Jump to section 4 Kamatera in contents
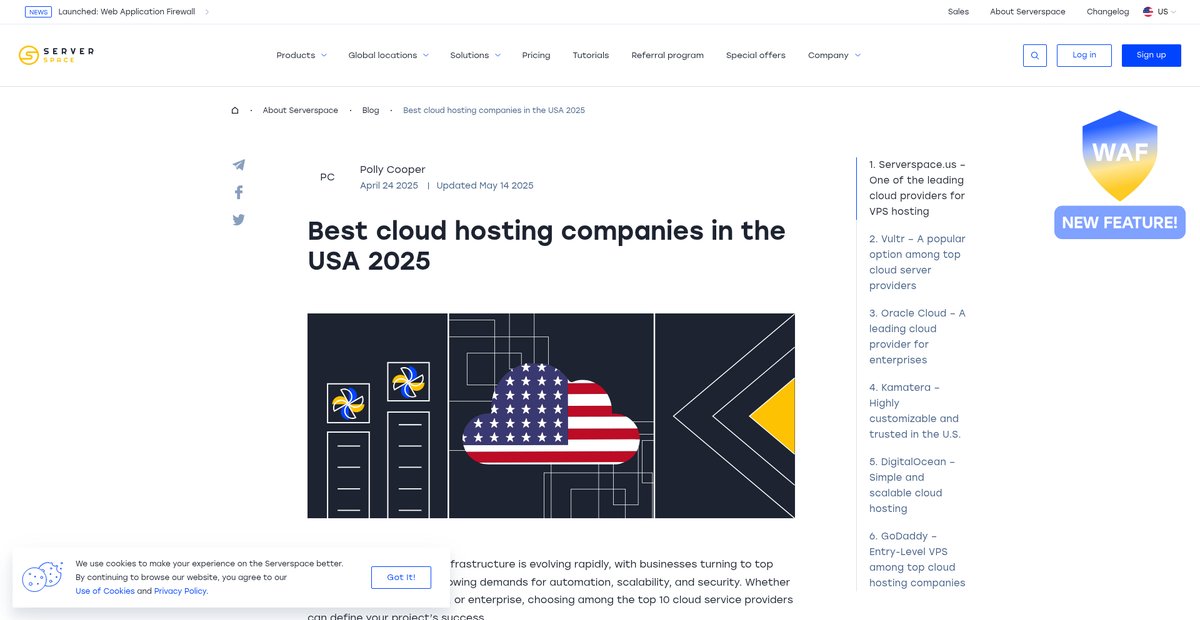 tap(915, 410)
